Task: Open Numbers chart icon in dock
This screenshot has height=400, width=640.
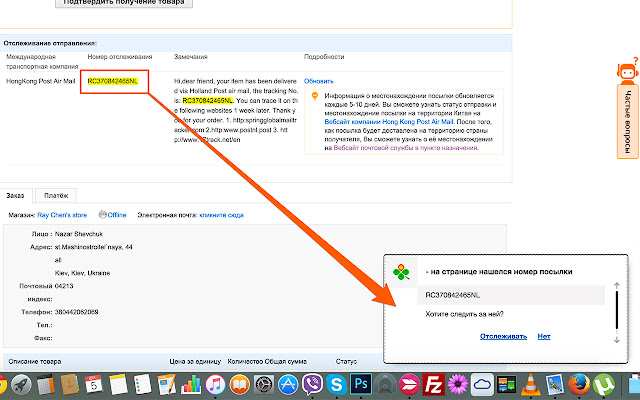Action: coord(191,384)
